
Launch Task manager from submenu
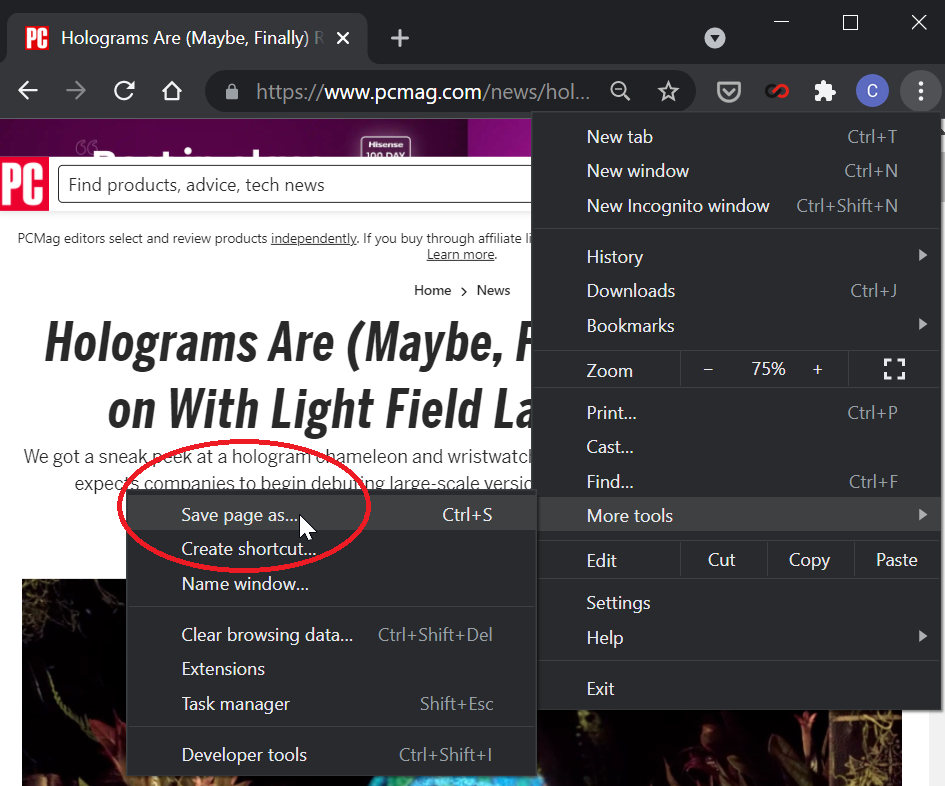point(332,703)
